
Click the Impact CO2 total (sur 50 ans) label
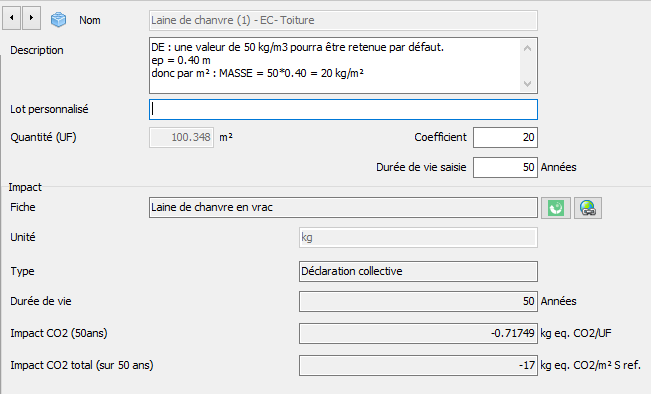82,365
